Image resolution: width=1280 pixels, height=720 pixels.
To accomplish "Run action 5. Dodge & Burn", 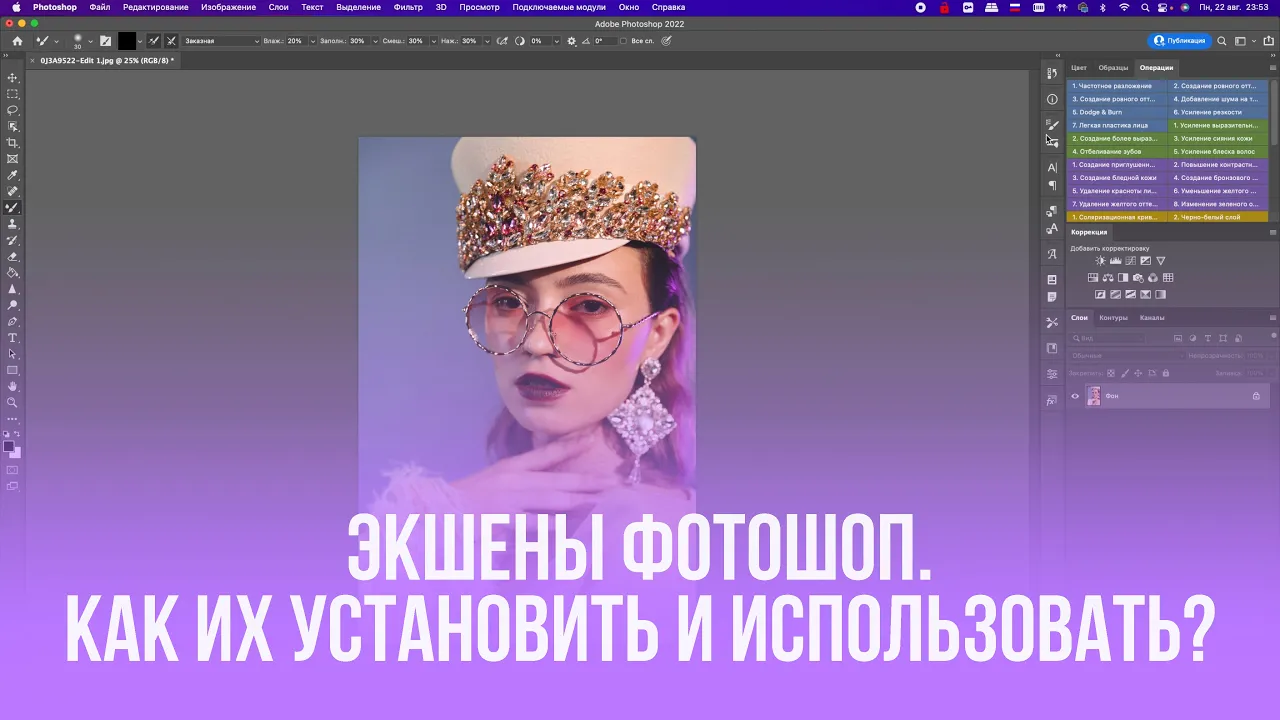I will pos(1117,112).
